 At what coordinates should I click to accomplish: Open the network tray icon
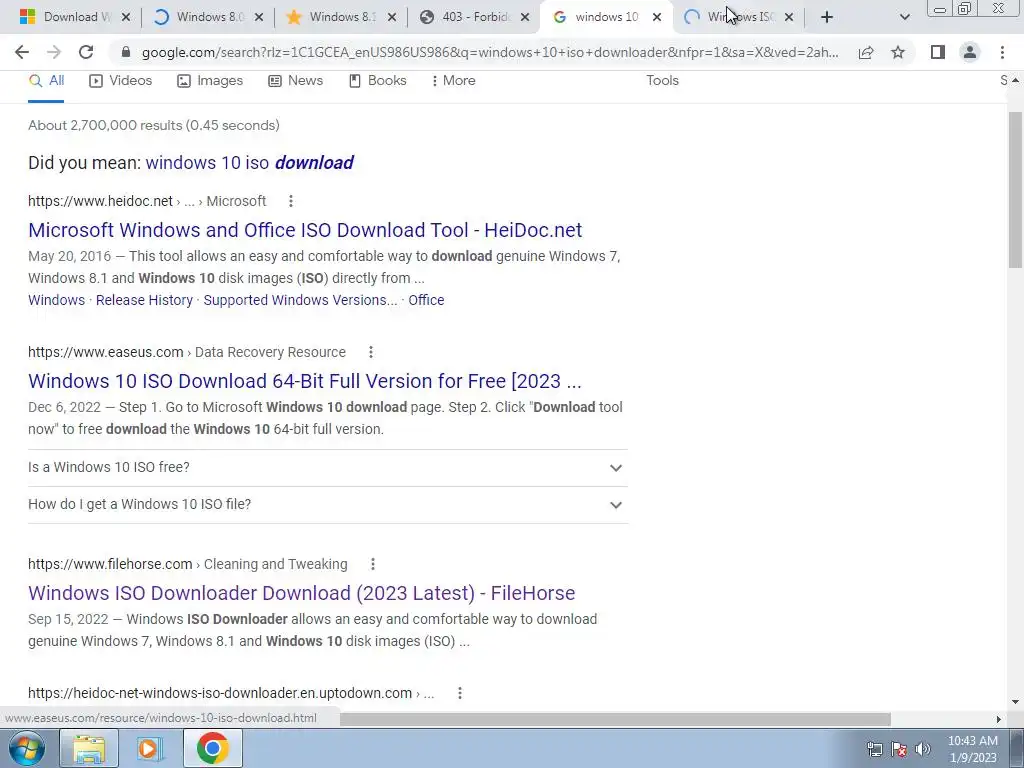coord(874,749)
